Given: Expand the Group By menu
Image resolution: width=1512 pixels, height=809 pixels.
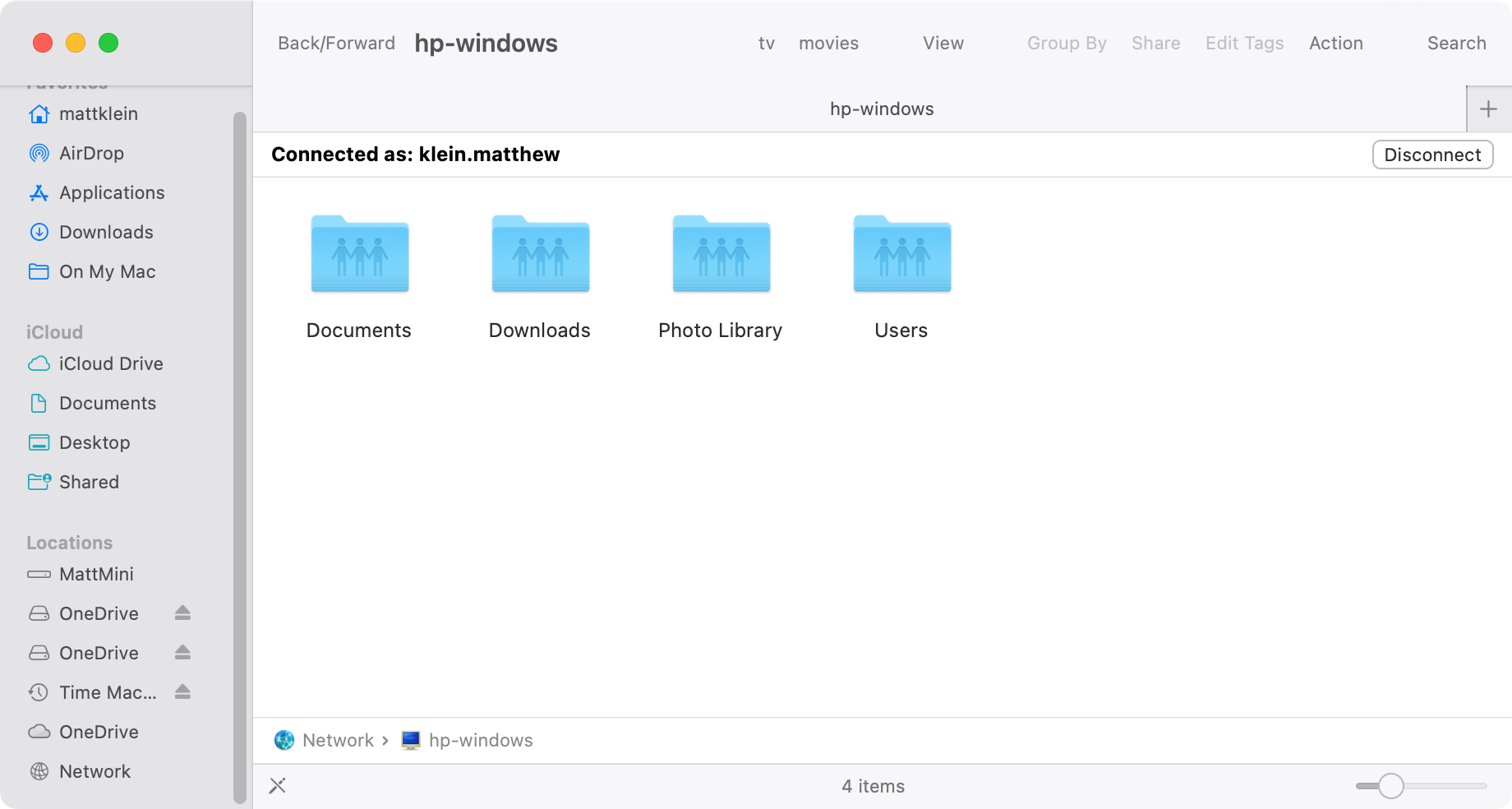Looking at the screenshot, I should [1066, 44].
